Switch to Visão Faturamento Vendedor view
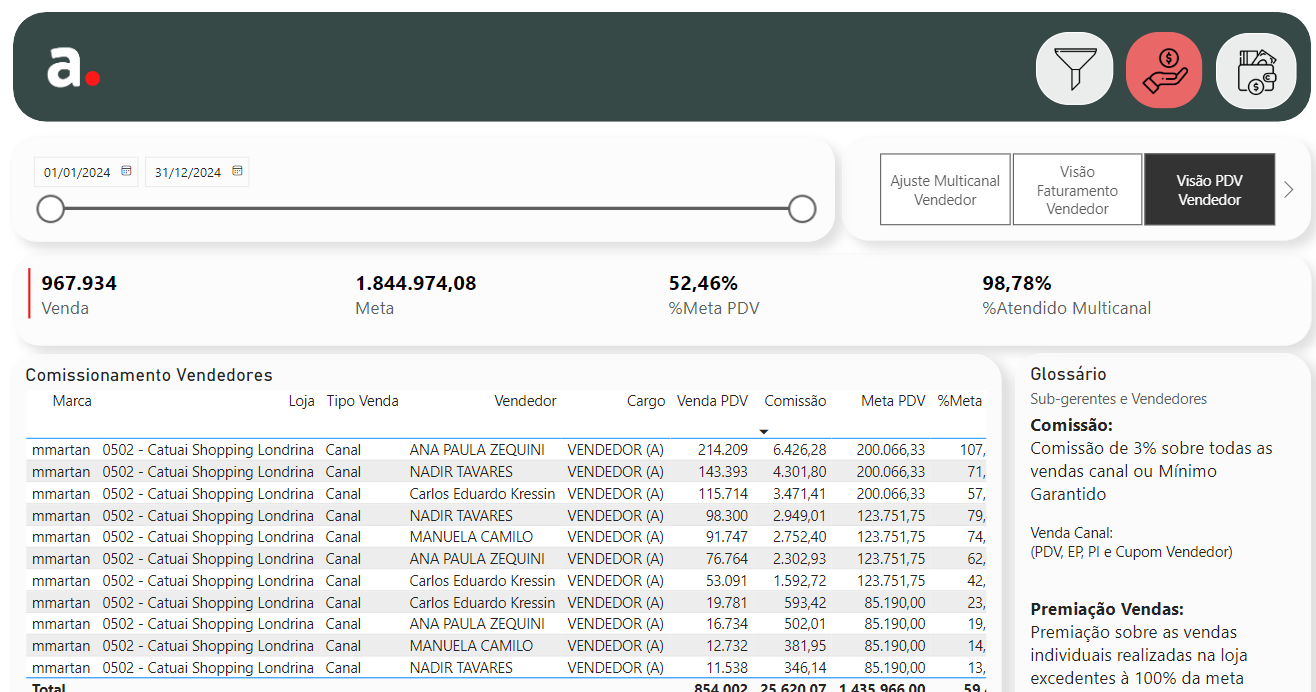 coord(1077,190)
